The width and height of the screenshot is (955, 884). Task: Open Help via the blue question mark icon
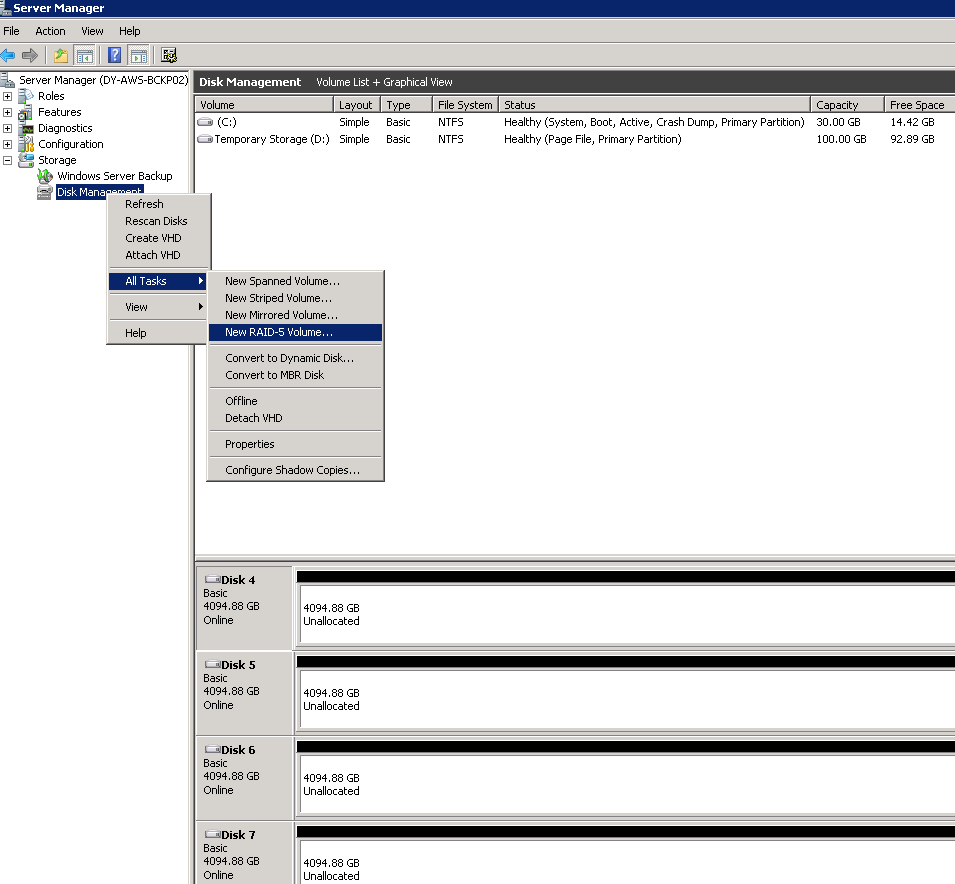pos(115,55)
